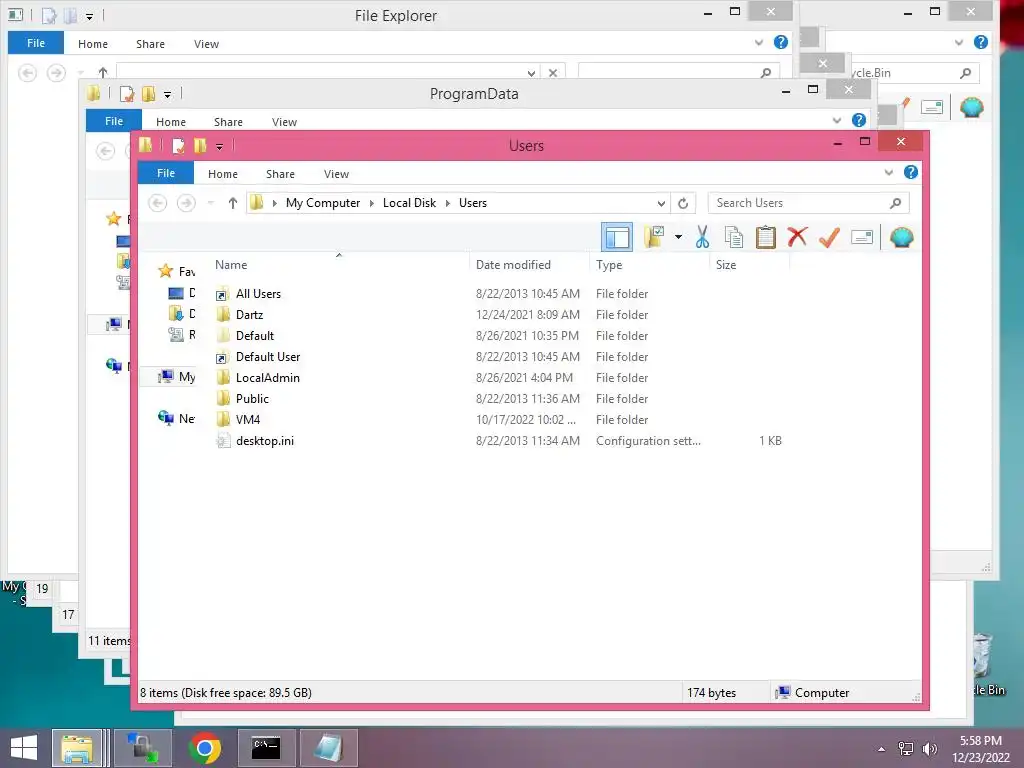This screenshot has height=768, width=1024.
Task: Click the Rename icon in Users toolbar
Action: pyautogui.click(x=862, y=237)
